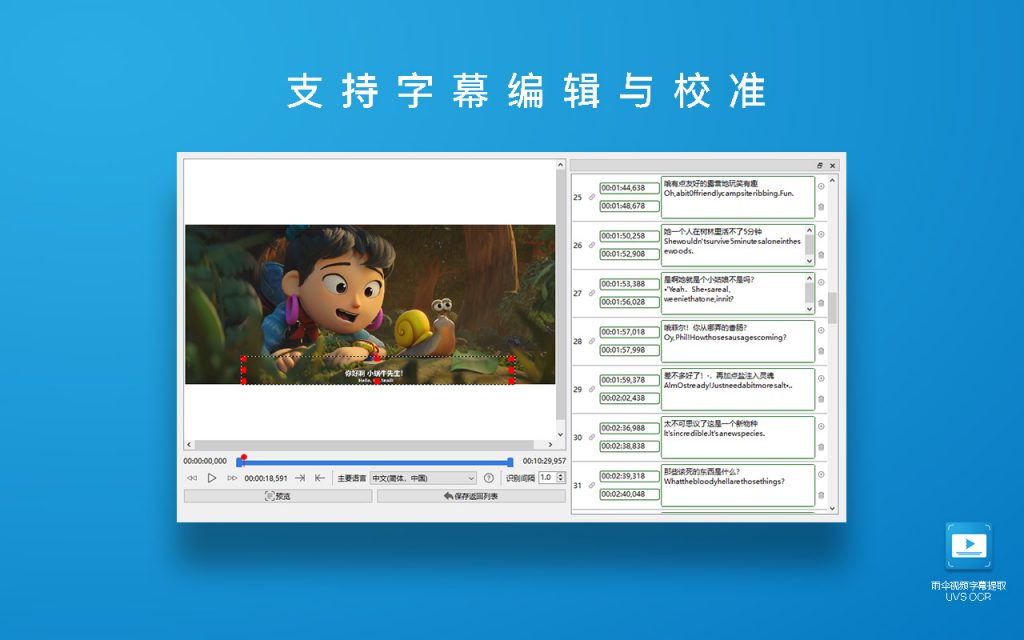Viewport: 1024px width, 640px height.
Task: Edit the start time 00:01:57,018 field
Action: [629, 332]
